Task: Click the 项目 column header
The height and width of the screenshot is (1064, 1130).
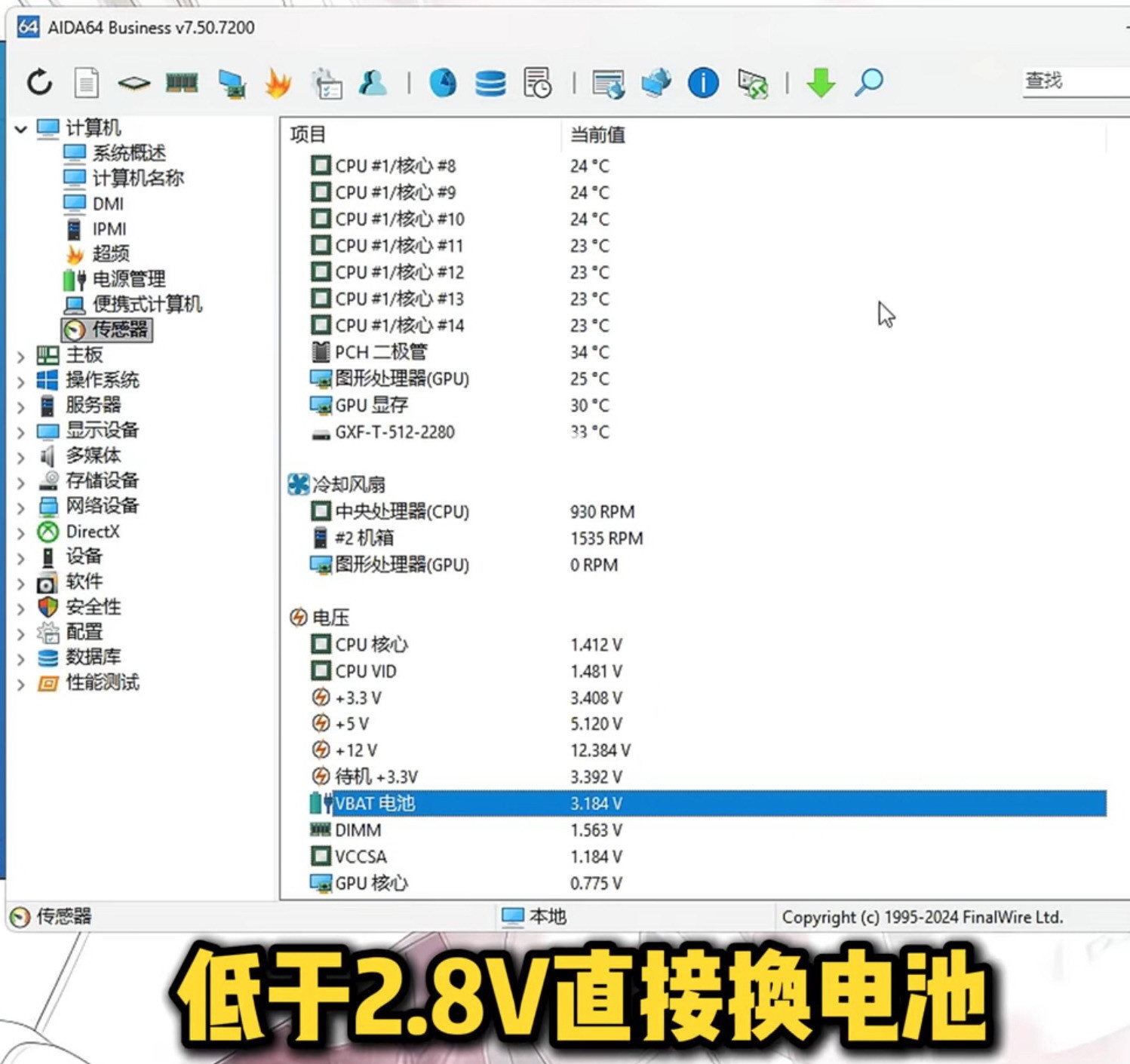Action: 308,135
